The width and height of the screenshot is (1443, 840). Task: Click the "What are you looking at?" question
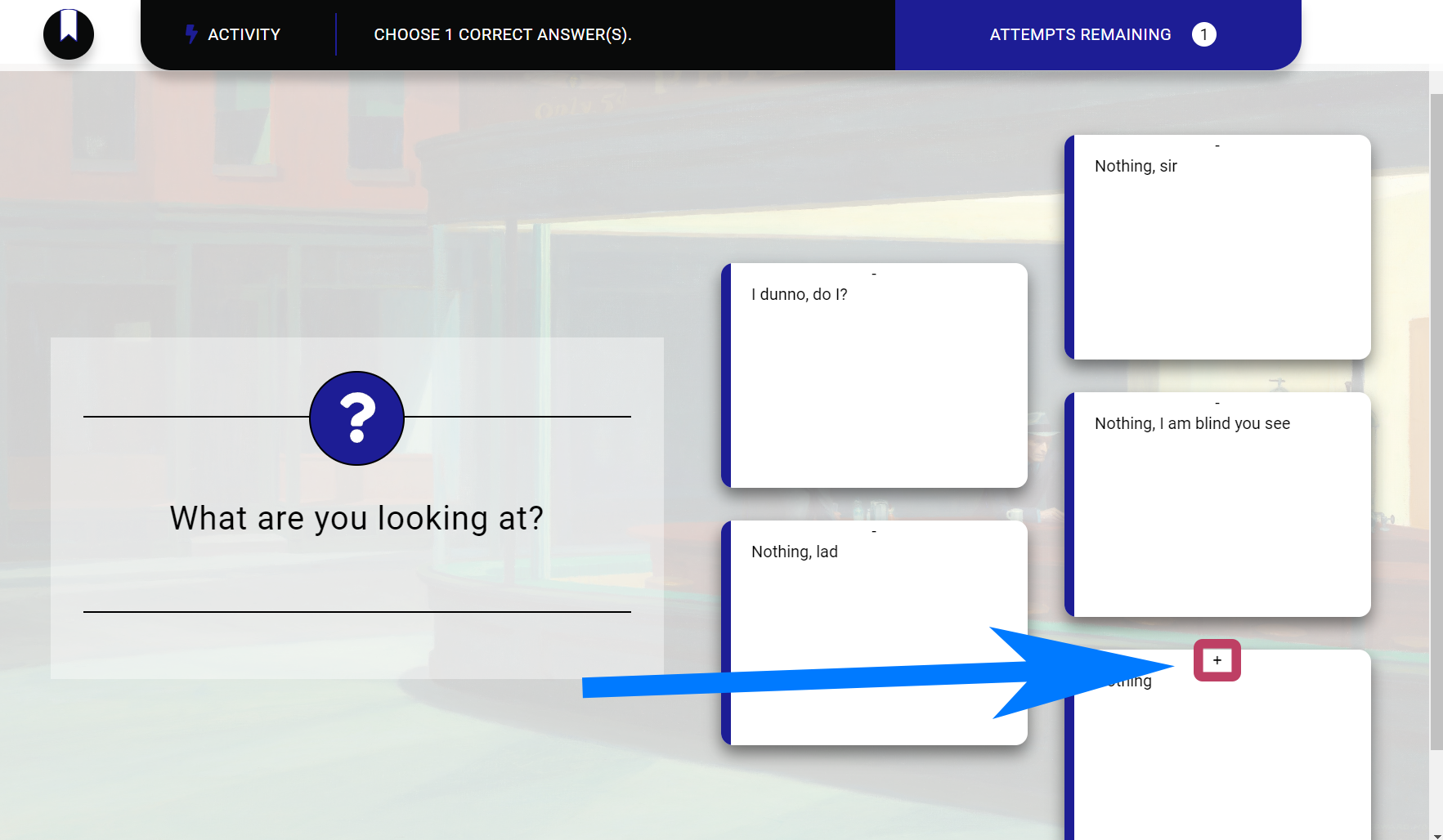tap(356, 518)
